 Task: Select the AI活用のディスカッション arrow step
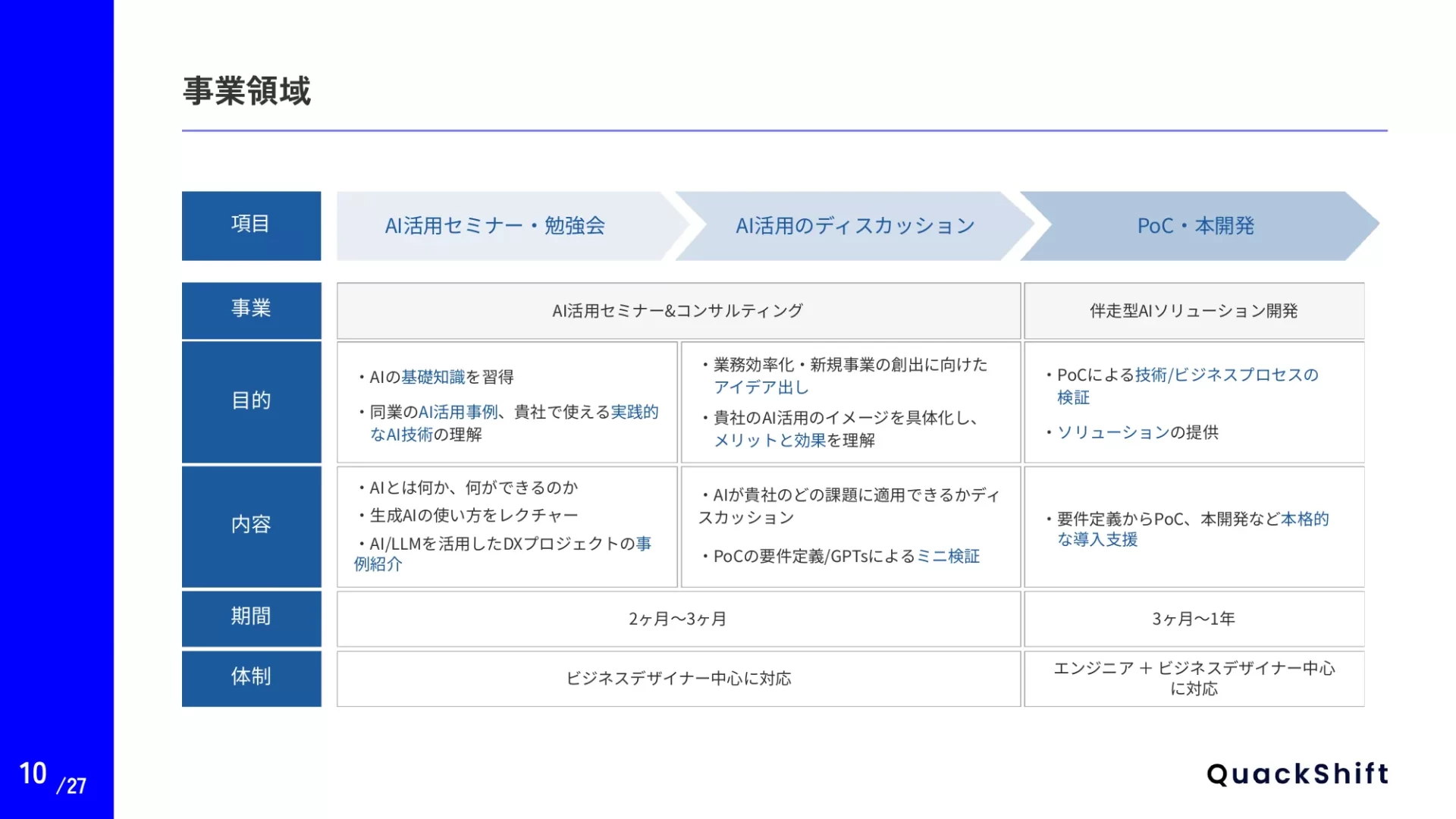pyautogui.click(x=855, y=226)
